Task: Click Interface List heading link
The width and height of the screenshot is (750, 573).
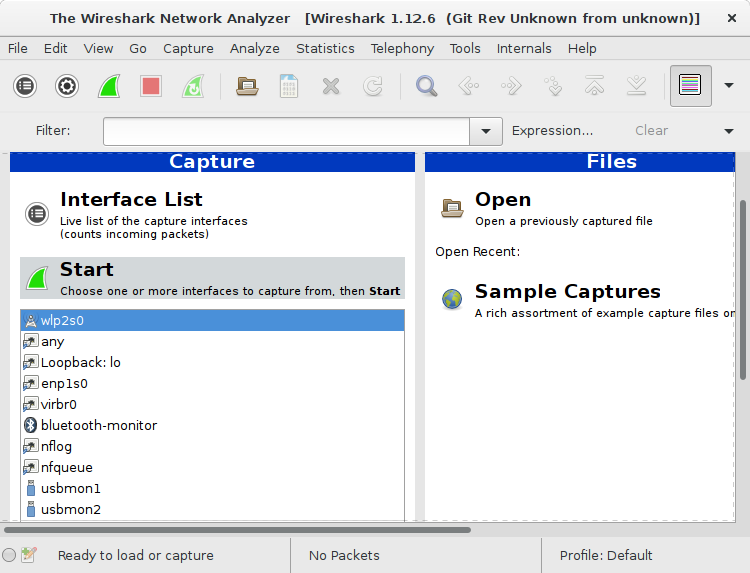Action: [x=131, y=199]
